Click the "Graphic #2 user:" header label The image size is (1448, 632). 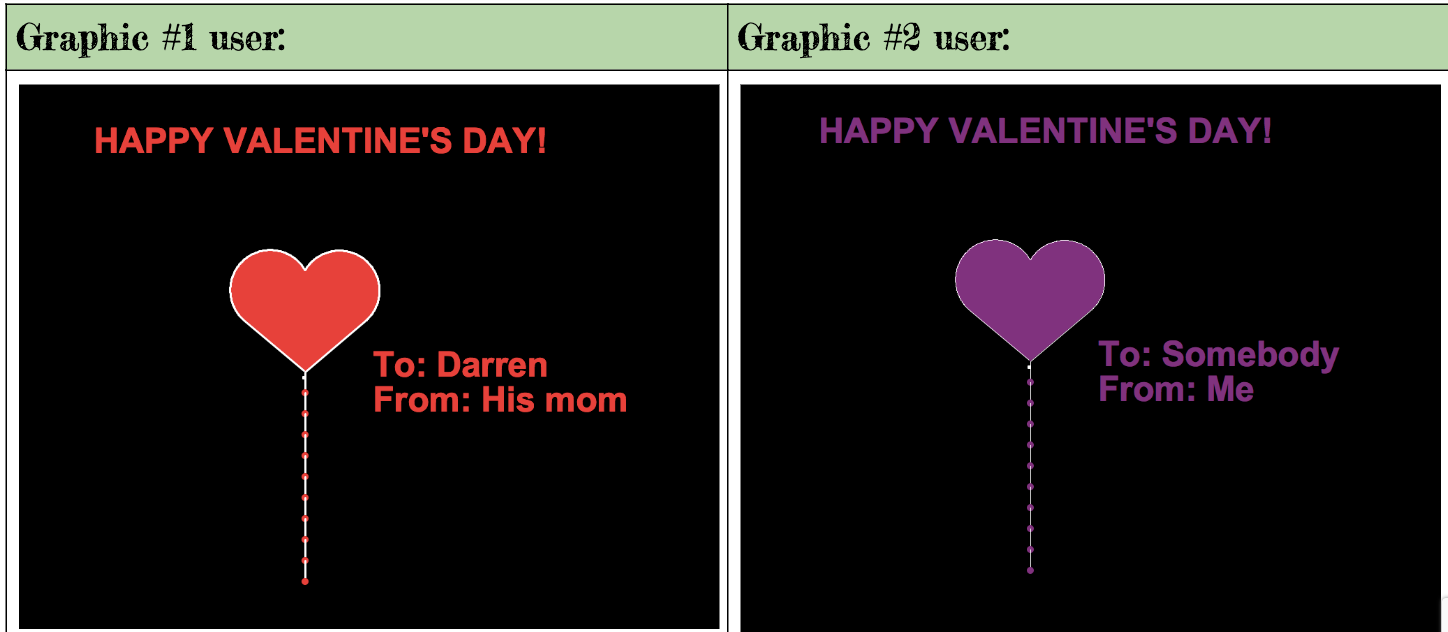click(873, 38)
